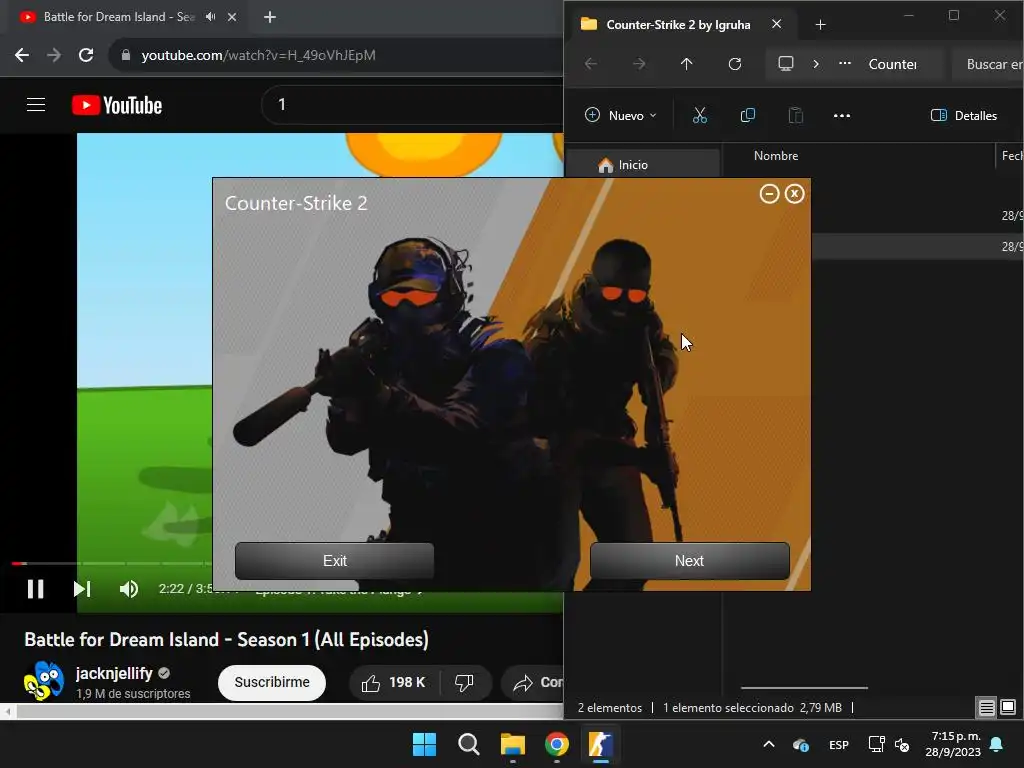Close the Counter-Strike 2 by Igruha Explorer tab
The image size is (1024, 768).
776,24
